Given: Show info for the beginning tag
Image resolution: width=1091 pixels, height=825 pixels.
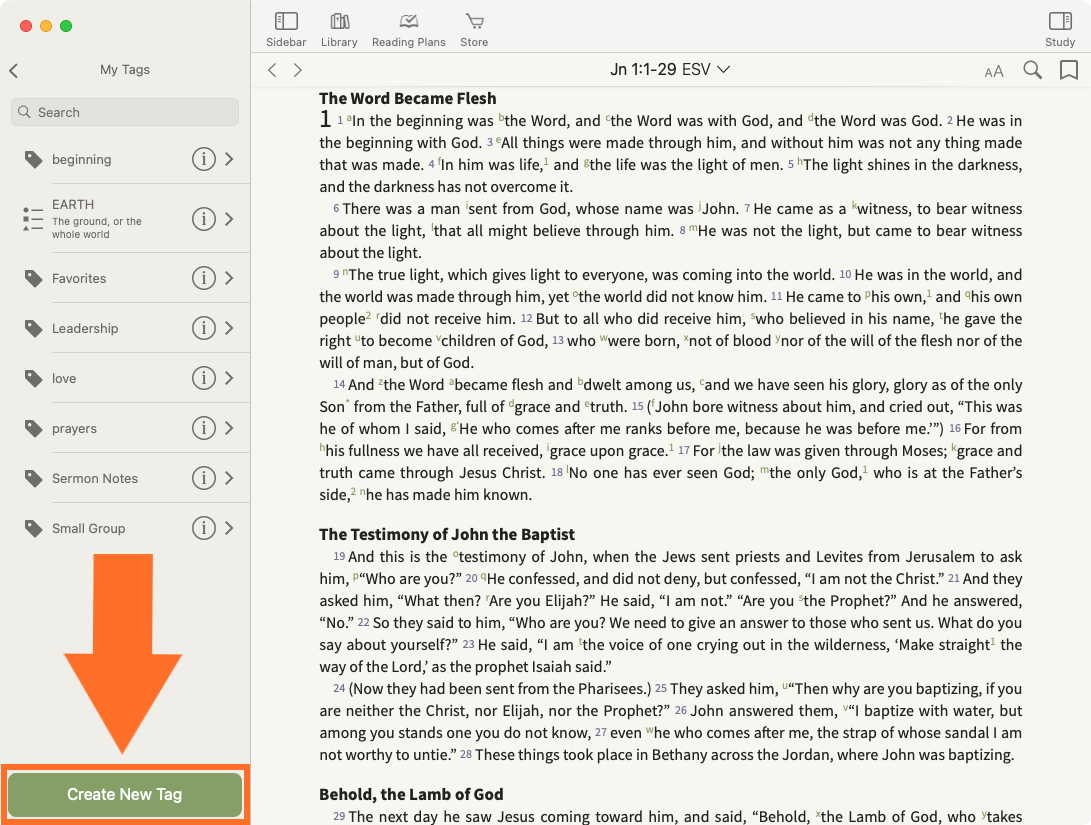Looking at the screenshot, I should [204, 159].
